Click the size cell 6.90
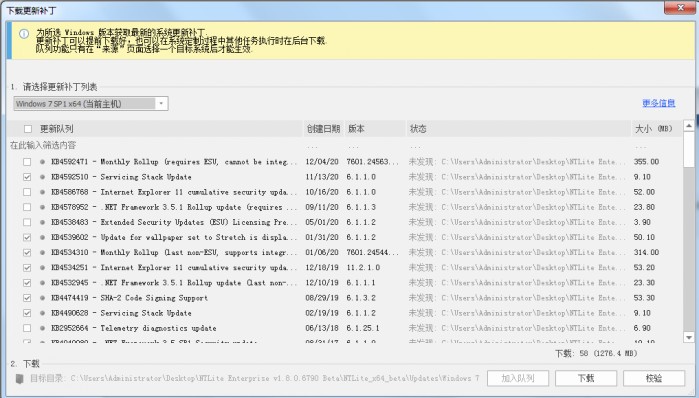Screen dimensions: 699x398 click(642, 328)
